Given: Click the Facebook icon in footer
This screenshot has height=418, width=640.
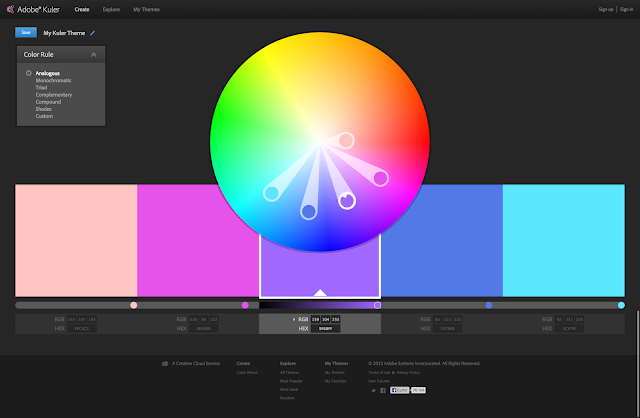Looking at the screenshot, I should tap(383, 391).
